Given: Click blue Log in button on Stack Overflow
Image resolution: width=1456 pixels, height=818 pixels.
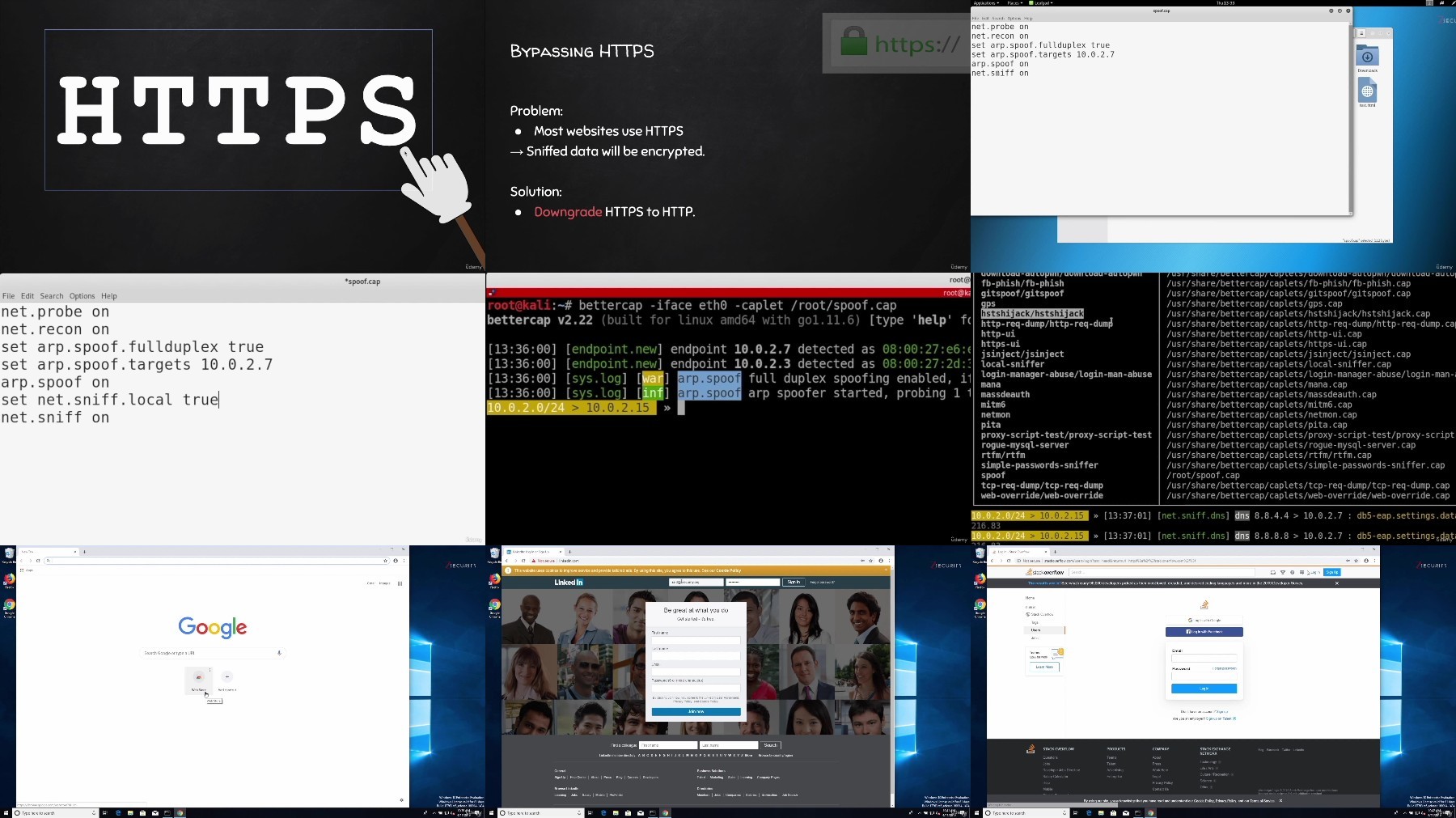Looking at the screenshot, I should pyautogui.click(x=1204, y=689).
